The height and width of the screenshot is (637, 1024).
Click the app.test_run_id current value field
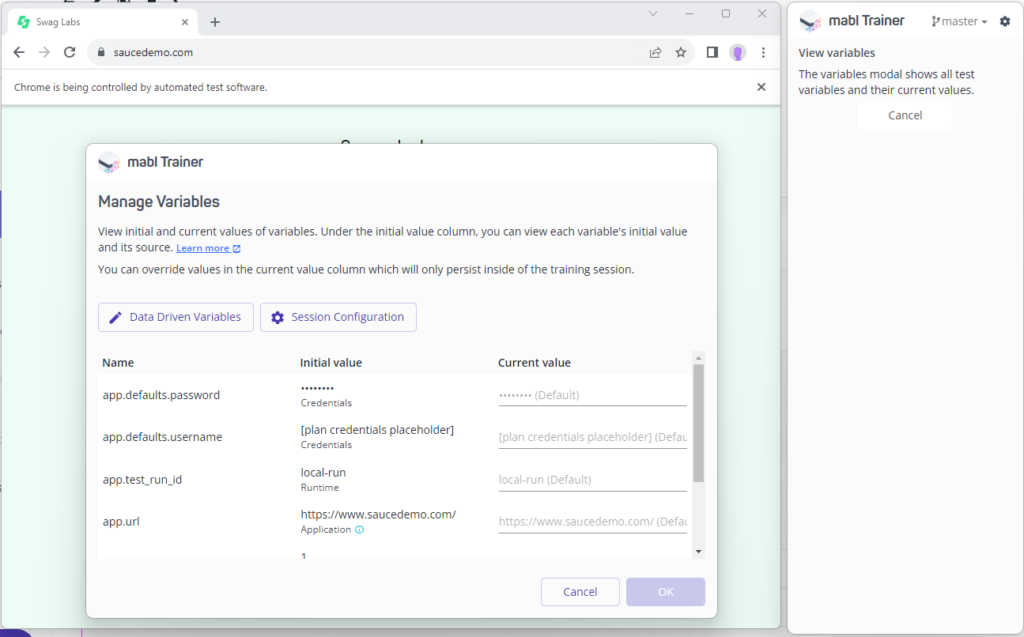[x=592, y=480]
